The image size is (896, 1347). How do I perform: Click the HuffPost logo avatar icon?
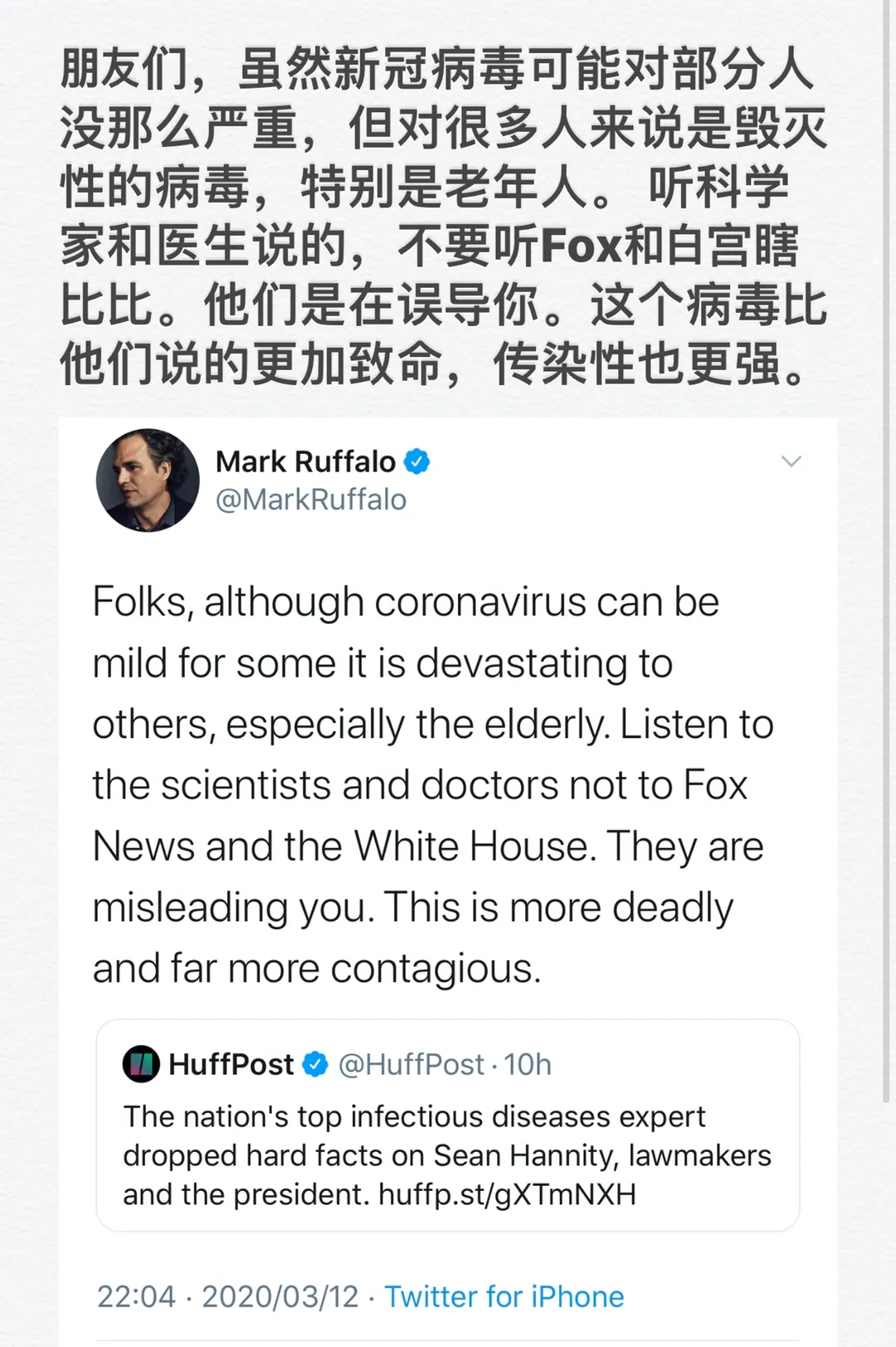coord(141,1064)
